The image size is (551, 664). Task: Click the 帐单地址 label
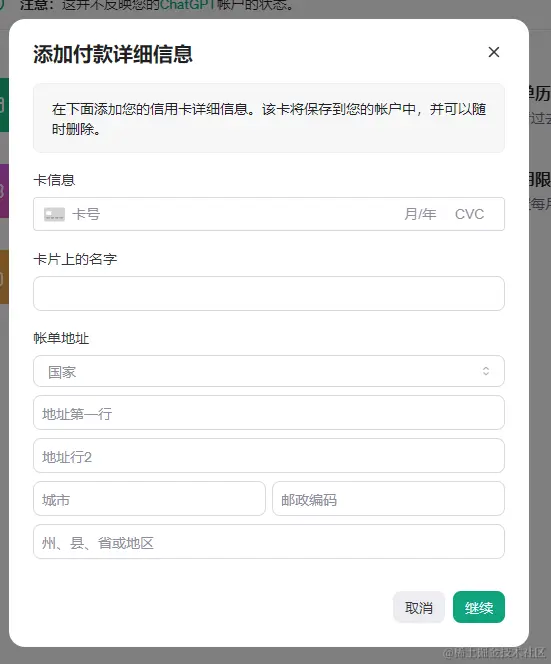pyautogui.click(x=61, y=338)
